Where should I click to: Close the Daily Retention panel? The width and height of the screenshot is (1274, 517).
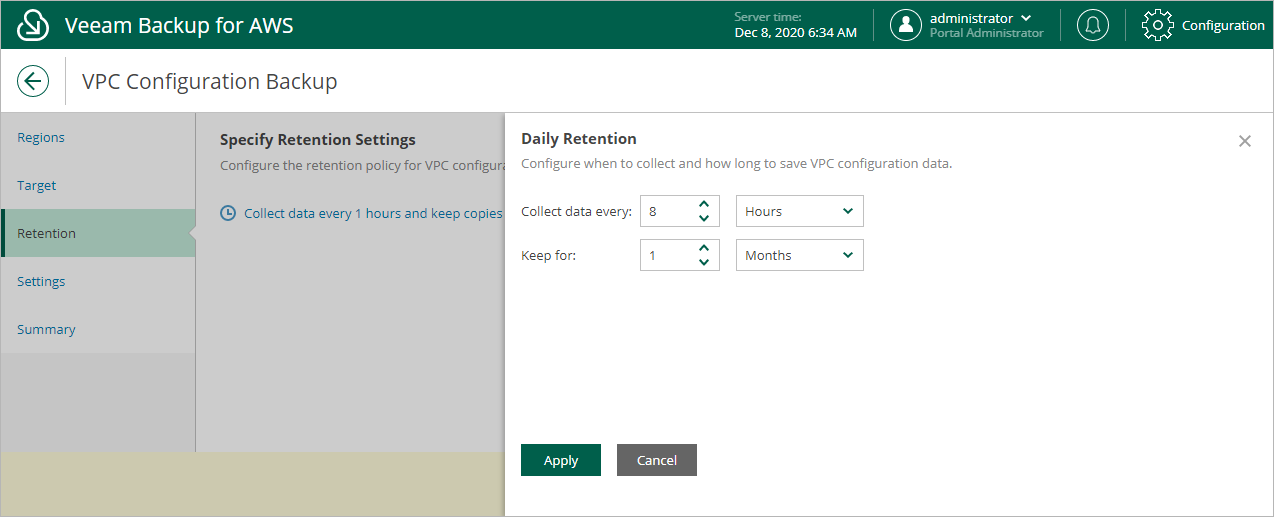[1245, 141]
